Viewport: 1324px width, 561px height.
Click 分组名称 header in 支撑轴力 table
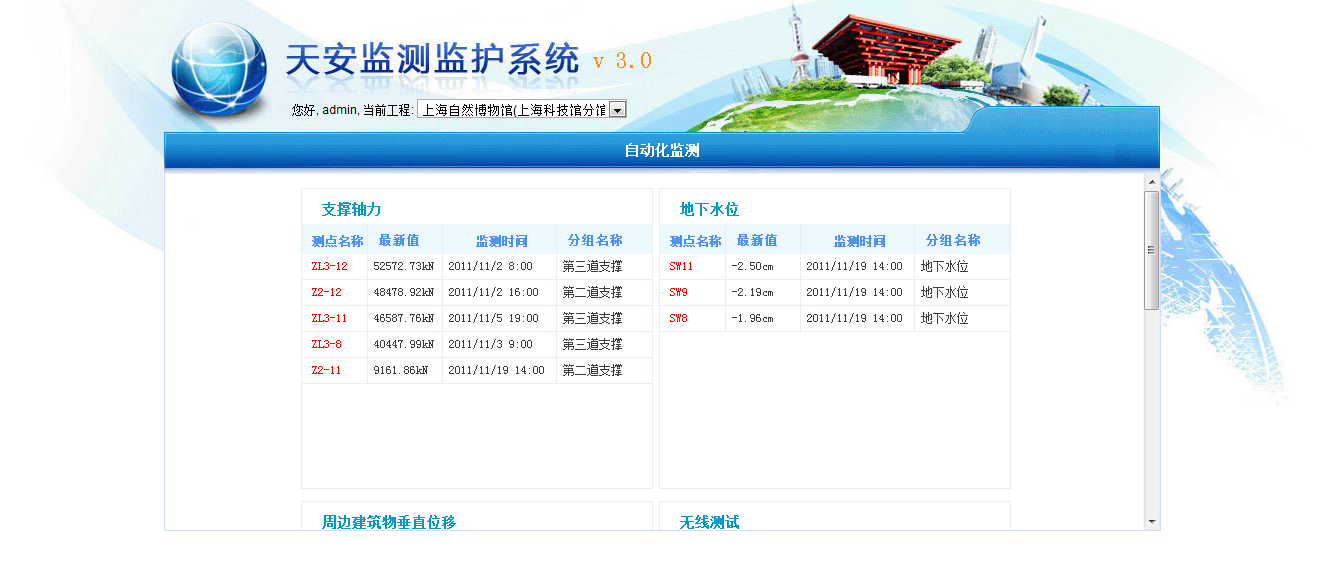(x=595, y=240)
